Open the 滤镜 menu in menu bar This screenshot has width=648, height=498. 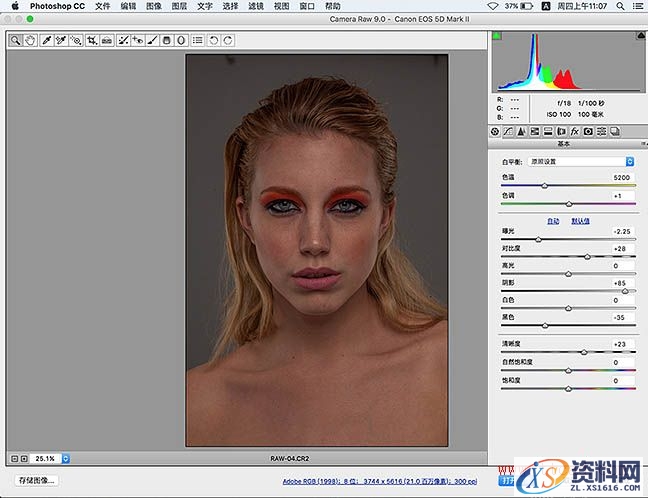point(256,6)
